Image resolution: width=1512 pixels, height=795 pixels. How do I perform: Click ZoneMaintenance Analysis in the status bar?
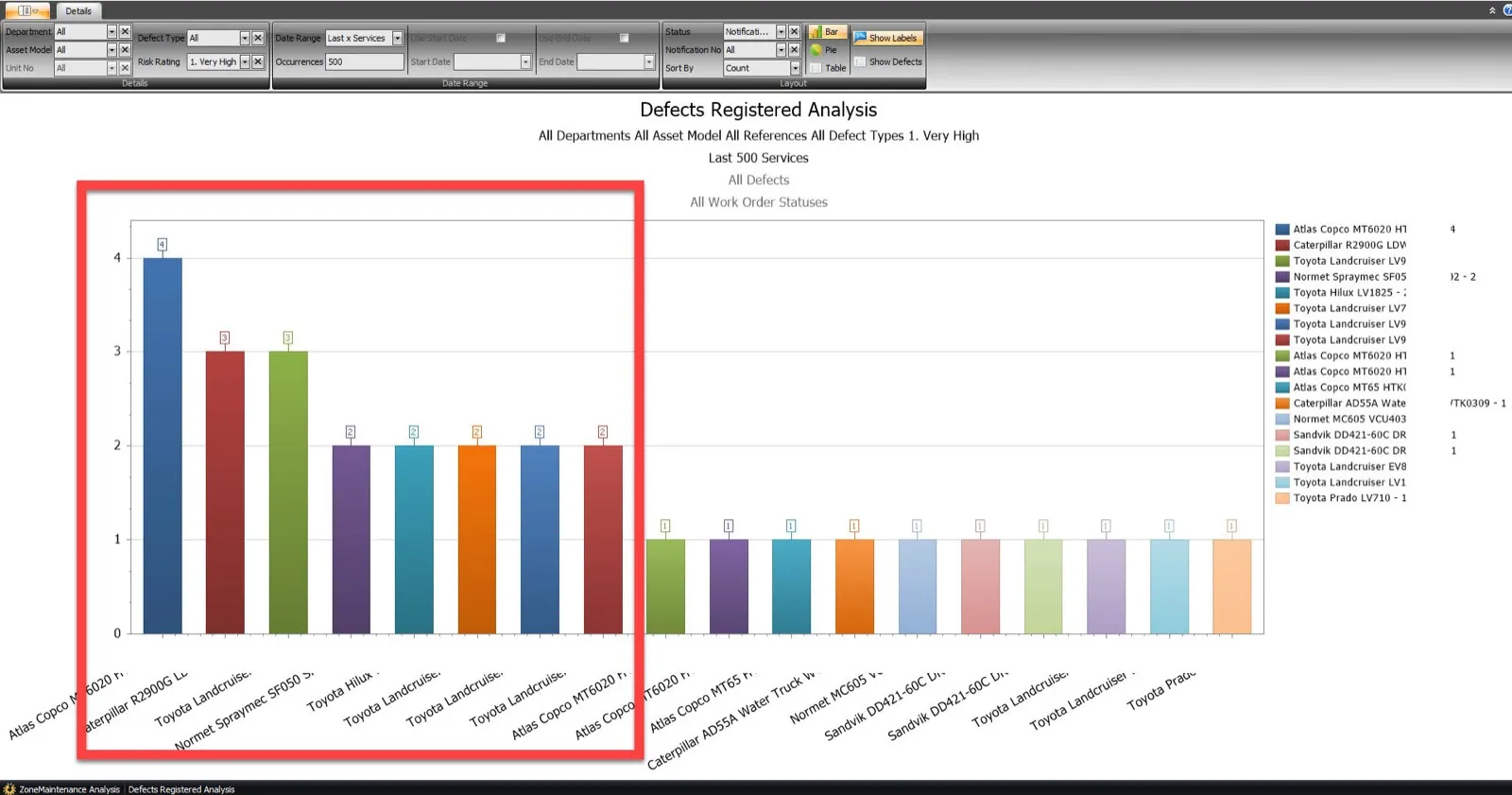click(x=69, y=789)
